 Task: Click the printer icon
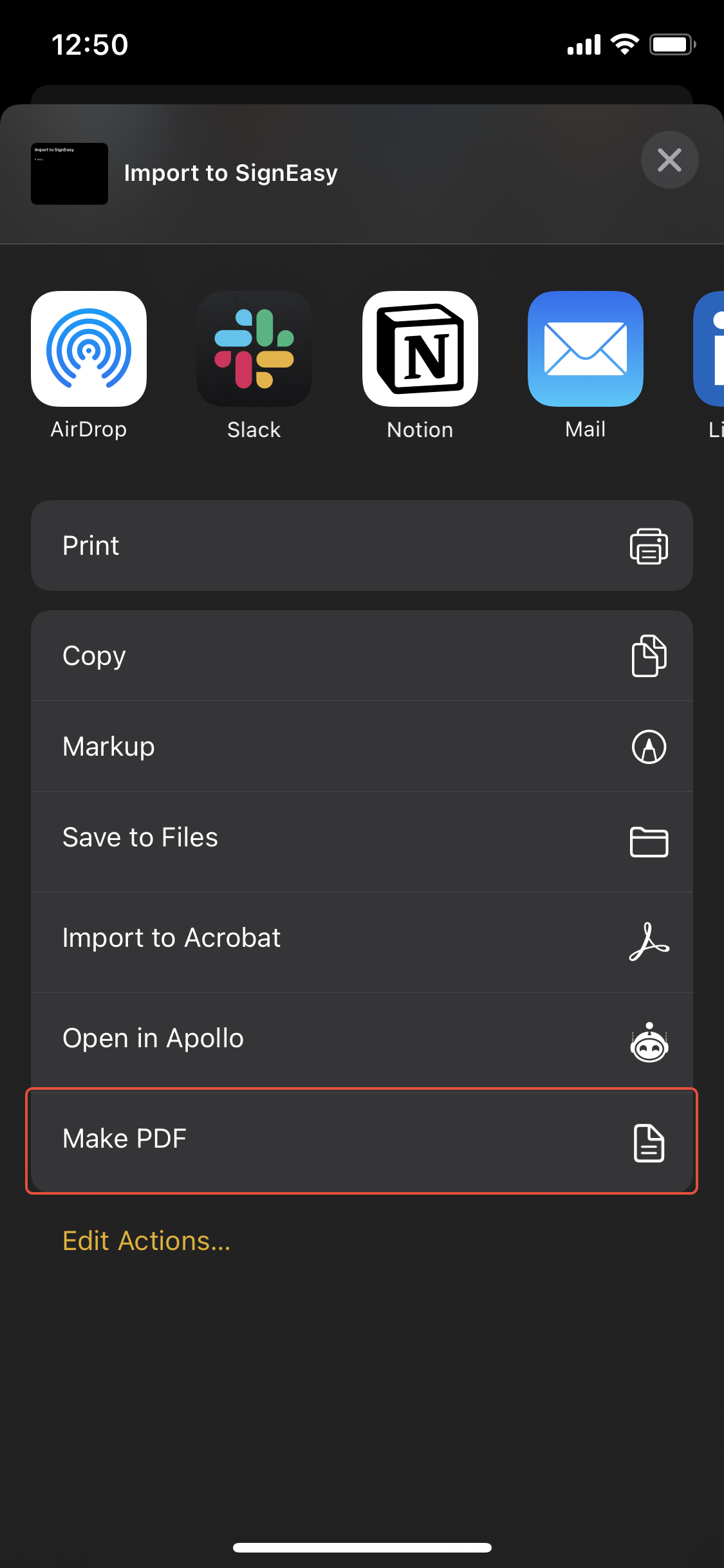tap(649, 546)
